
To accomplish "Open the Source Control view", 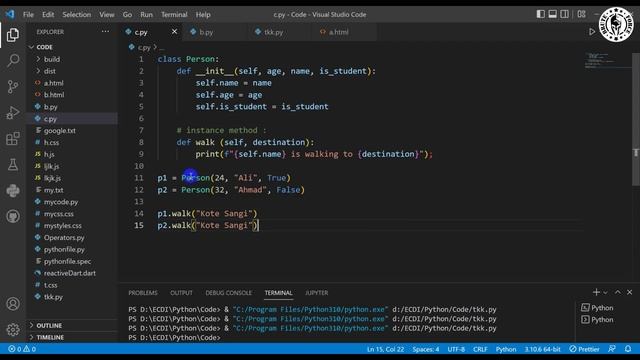I will 13,87.
